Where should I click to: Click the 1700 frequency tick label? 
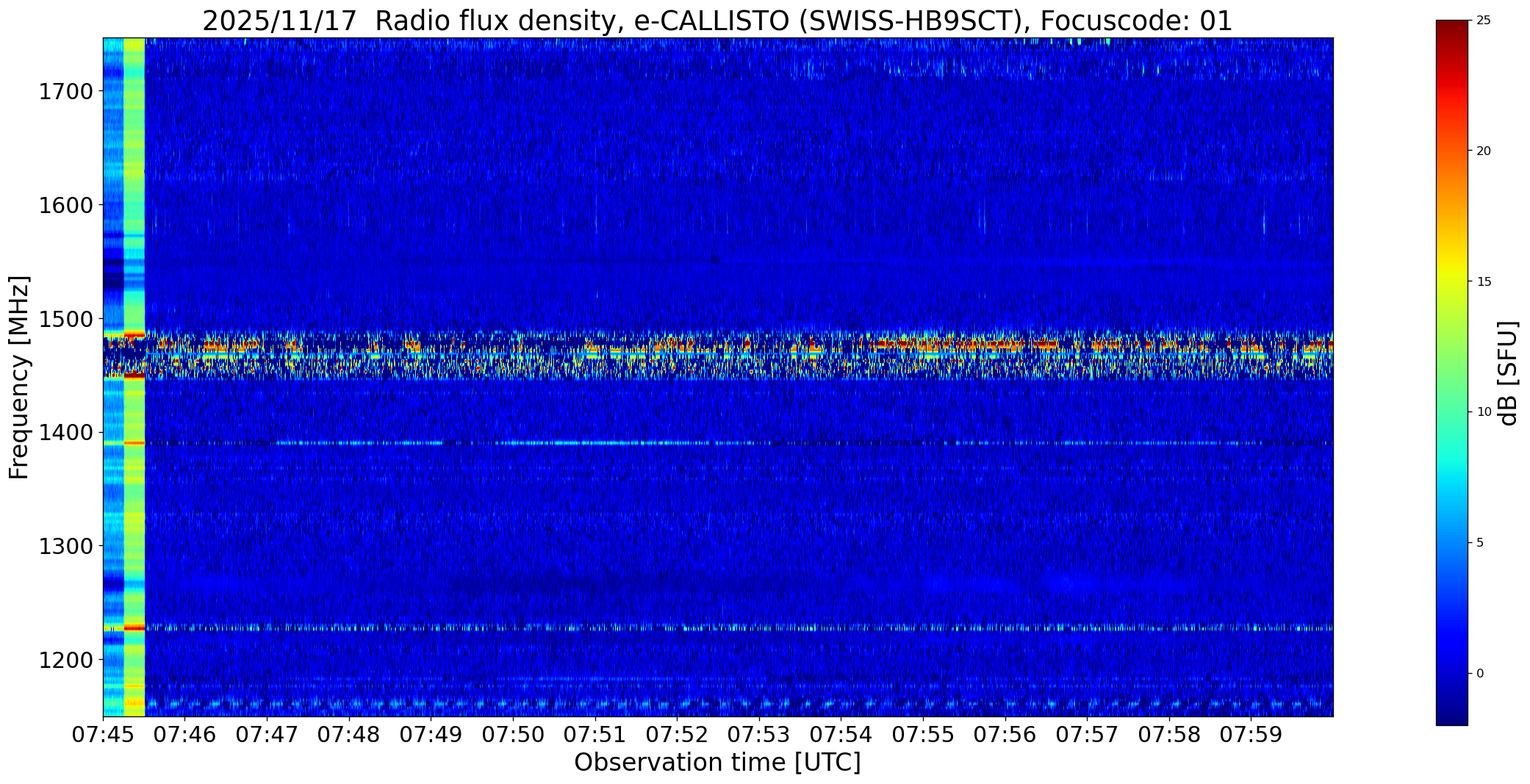click(x=65, y=92)
